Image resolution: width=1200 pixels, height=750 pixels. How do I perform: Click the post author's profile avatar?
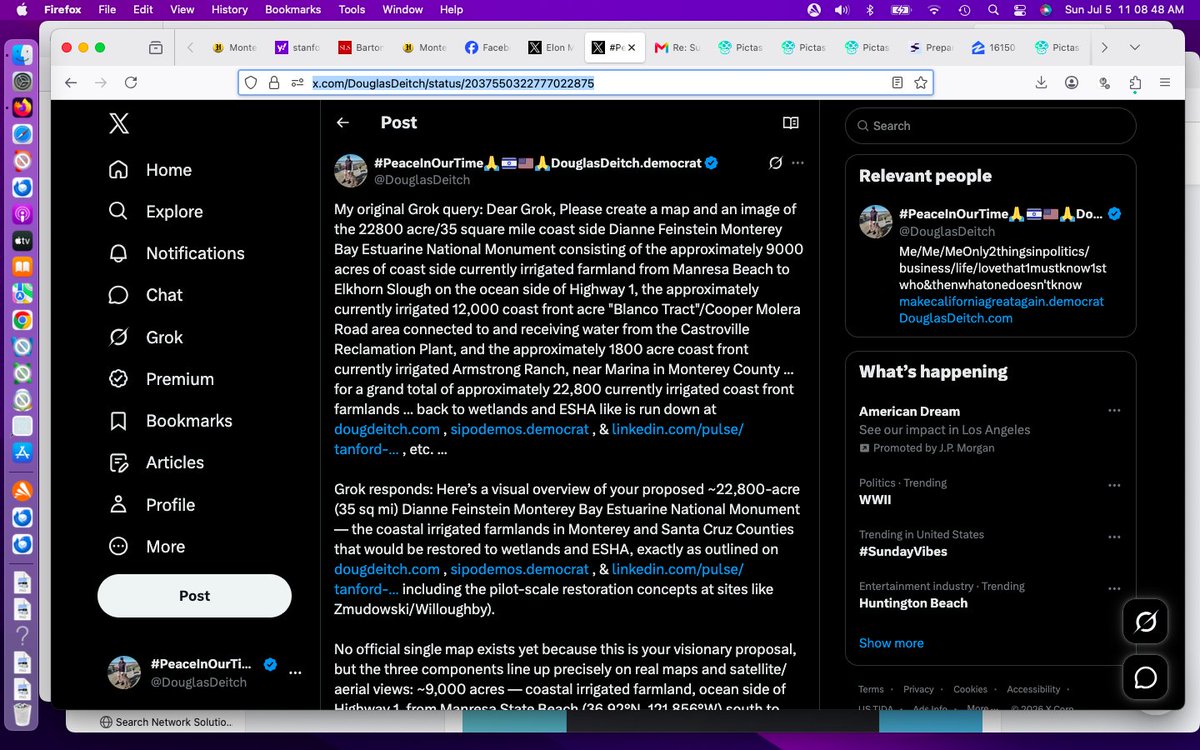[x=350, y=171]
